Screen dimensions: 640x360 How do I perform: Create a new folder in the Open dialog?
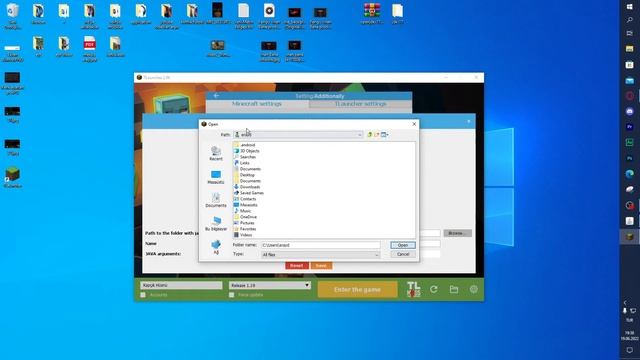[x=377, y=135]
